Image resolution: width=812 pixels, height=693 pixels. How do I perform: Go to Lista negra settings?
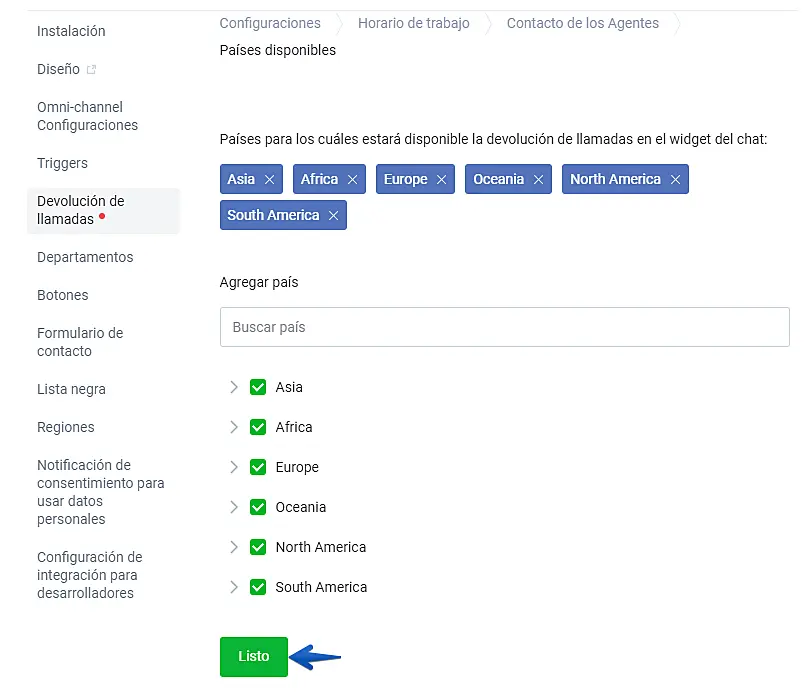(x=71, y=389)
